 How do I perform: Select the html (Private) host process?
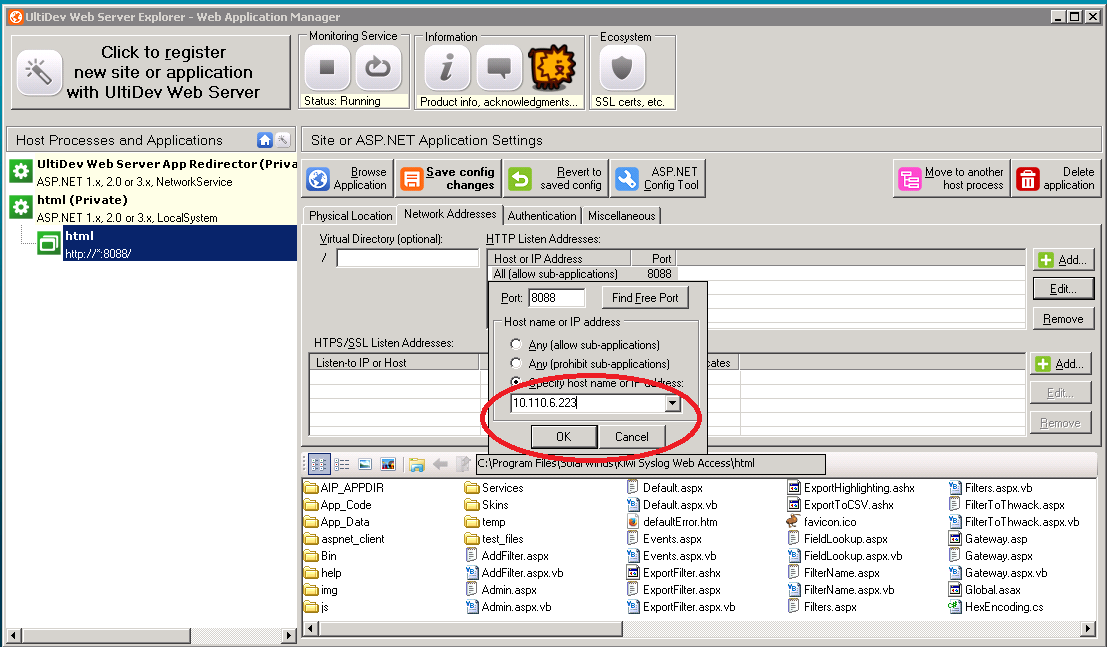pos(152,208)
